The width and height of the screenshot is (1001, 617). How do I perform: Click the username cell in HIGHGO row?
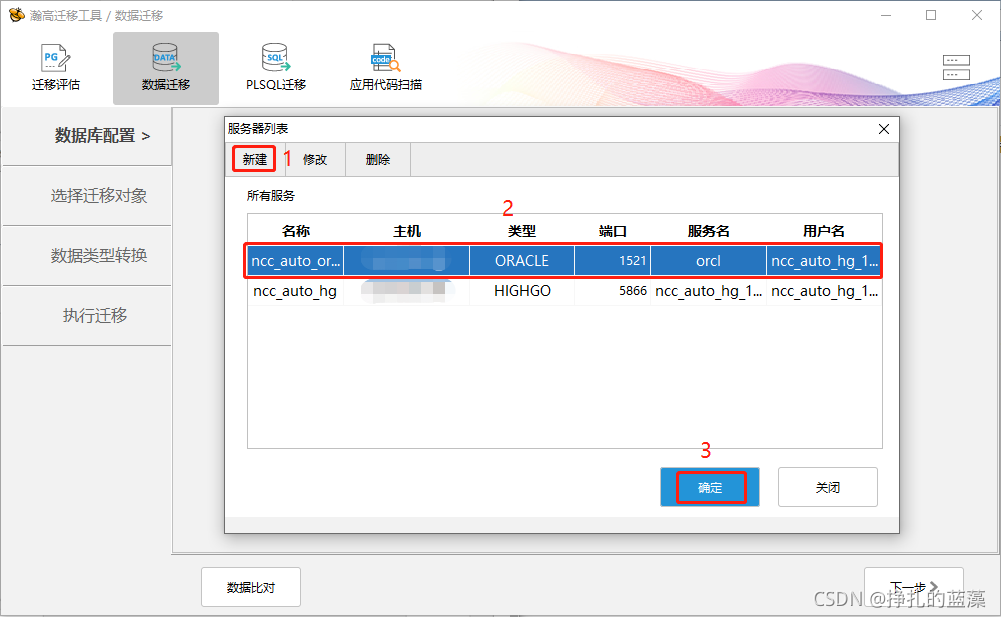tap(824, 291)
